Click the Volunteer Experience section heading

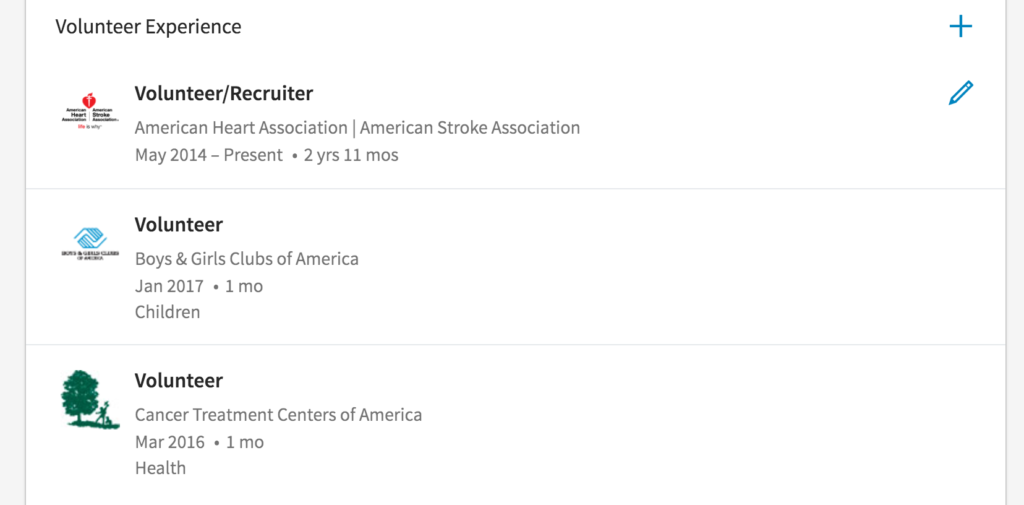point(148,27)
